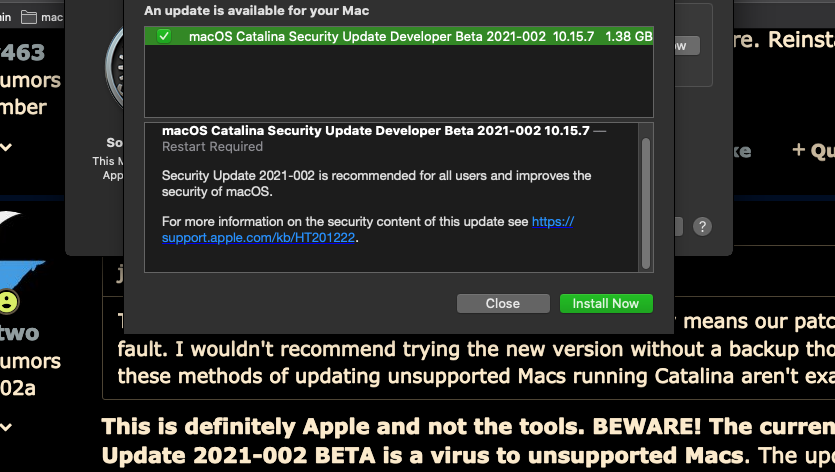Click the Software Update gear icon
Image resolution: width=835 pixels, height=472 pixels.
pos(114,67)
